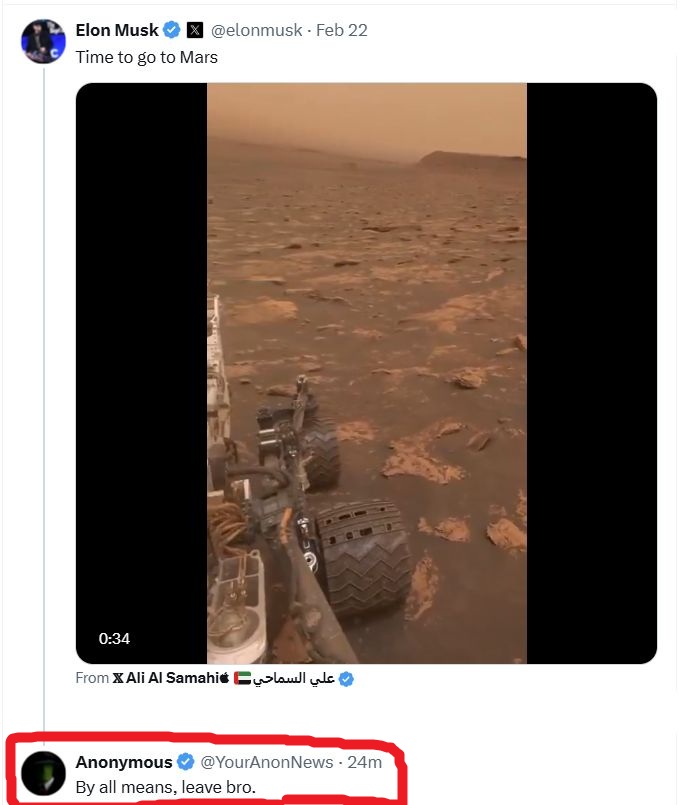This screenshot has width=700, height=805.
Task: Click the Anonymous display name
Action: tap(124, 762)
